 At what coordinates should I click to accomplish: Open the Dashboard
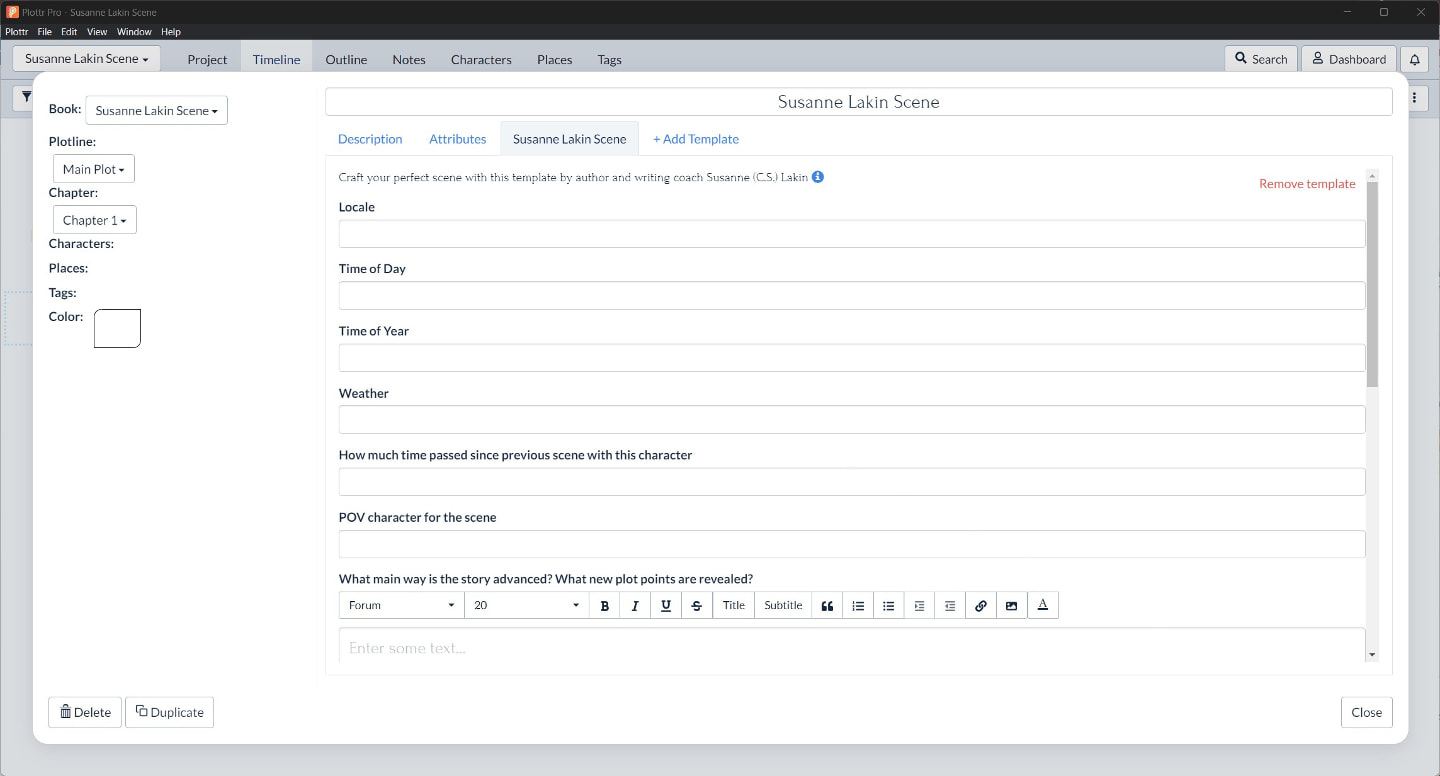(x=1349, y=59)
